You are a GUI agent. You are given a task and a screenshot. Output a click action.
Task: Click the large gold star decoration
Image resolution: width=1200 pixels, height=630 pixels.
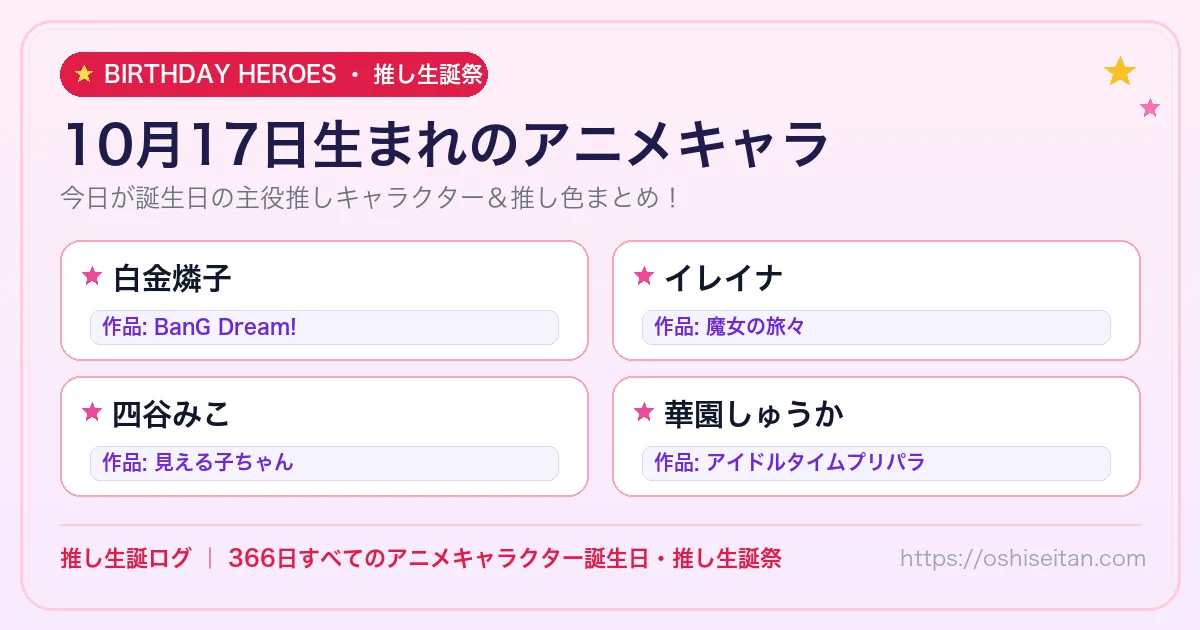1120,71
